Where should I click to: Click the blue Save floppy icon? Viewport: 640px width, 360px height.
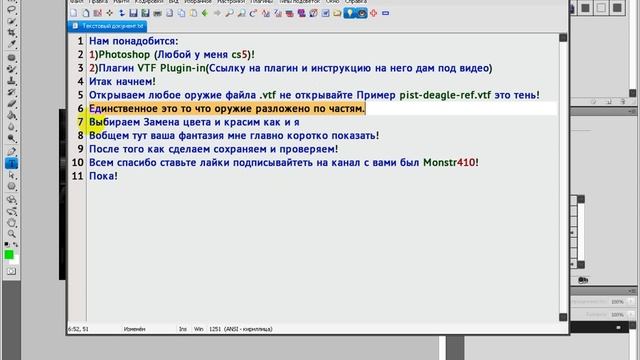(x=133, y=13)
